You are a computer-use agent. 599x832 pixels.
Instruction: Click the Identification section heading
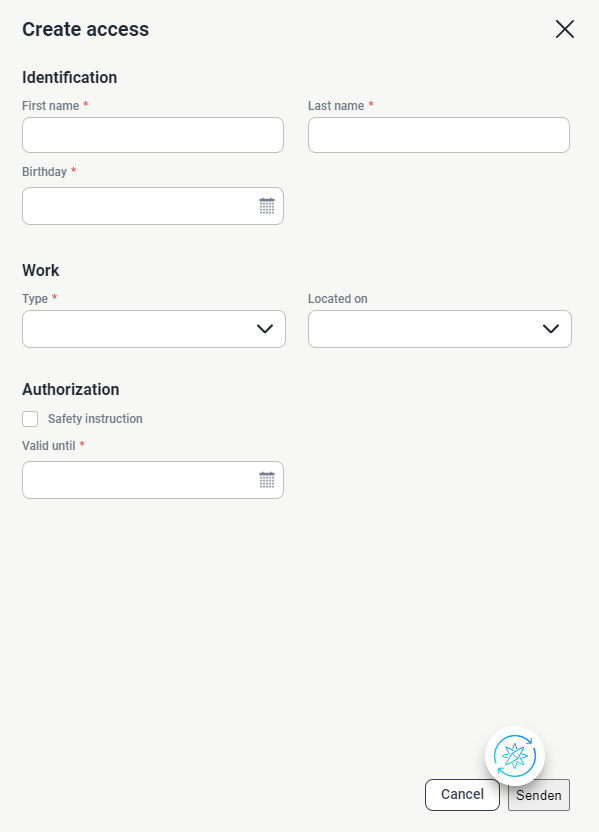coord(69,77)
